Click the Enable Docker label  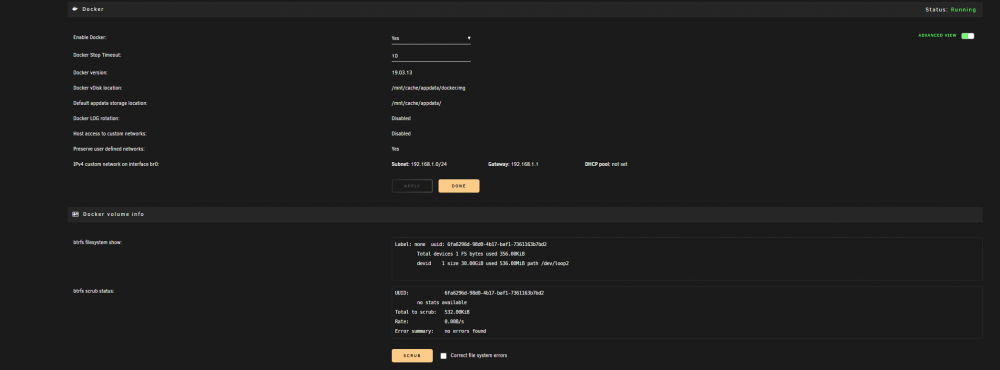(x=90, y=38)
